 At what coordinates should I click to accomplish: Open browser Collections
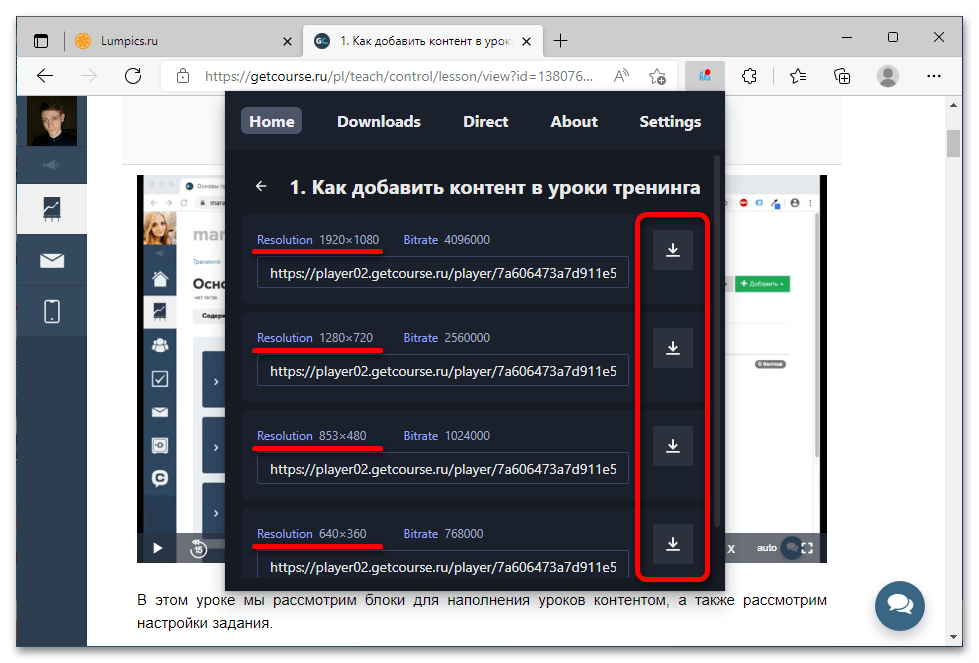point(842,76)
